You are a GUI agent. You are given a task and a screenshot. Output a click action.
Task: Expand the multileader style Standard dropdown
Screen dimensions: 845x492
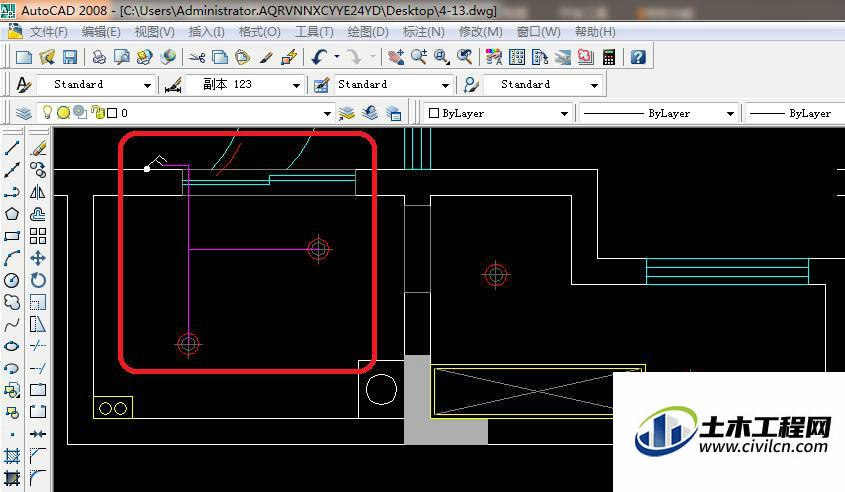pyautogui.click(x=594, y=85)
